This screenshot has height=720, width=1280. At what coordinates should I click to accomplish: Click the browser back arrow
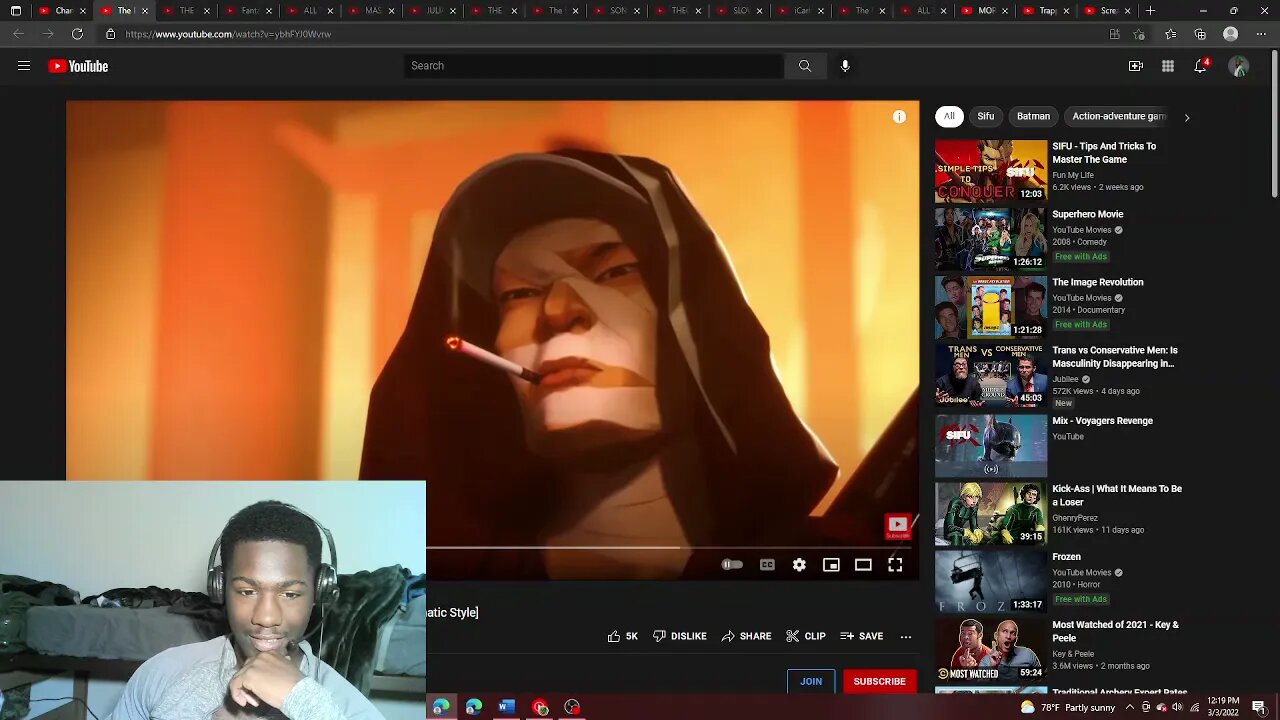tap(18, 34)
